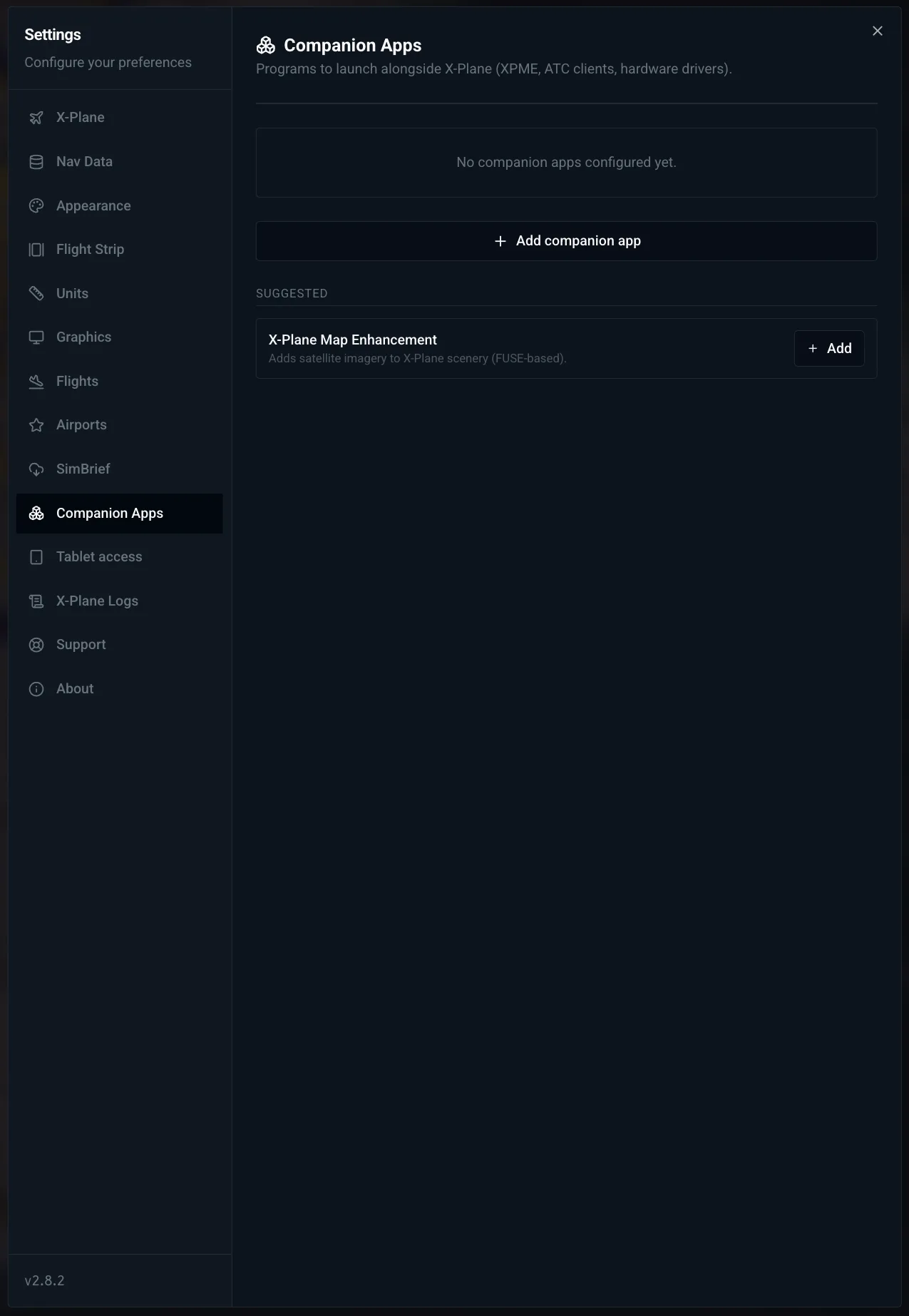Click the landing plane icon beside Flights
This screenshot has height=1316, width=909.
36,382
